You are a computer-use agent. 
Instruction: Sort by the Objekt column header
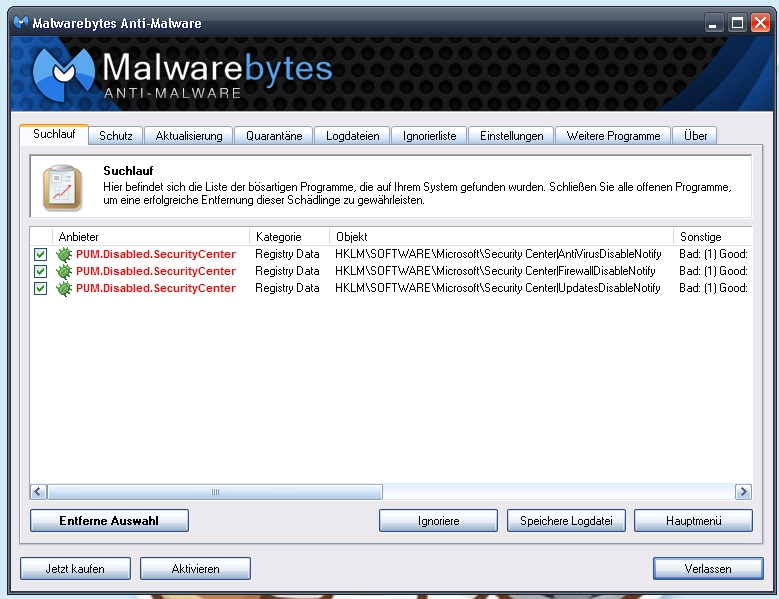[501, 236]
